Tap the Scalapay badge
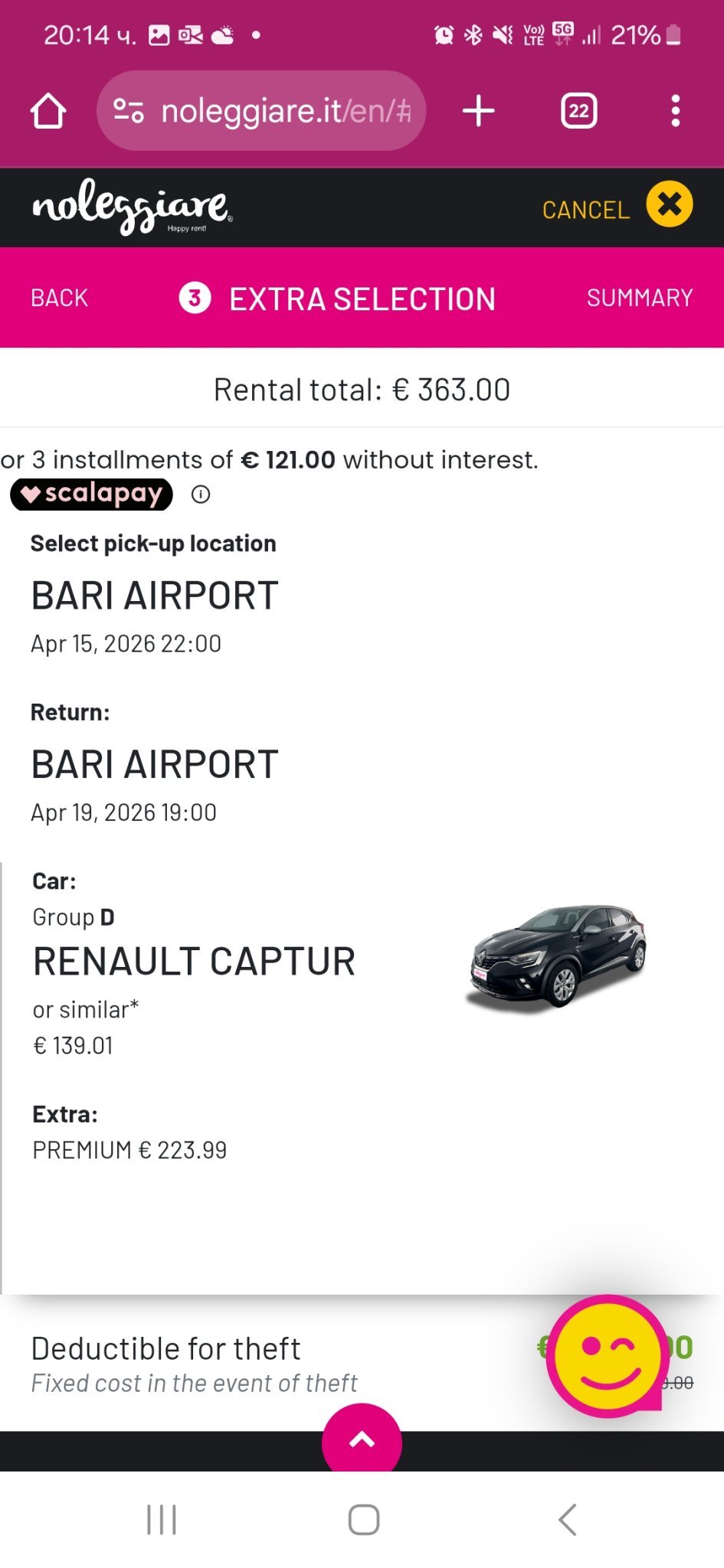Image resolution: width=724 pixels, height=1568 pixels. tap(92, 495)
